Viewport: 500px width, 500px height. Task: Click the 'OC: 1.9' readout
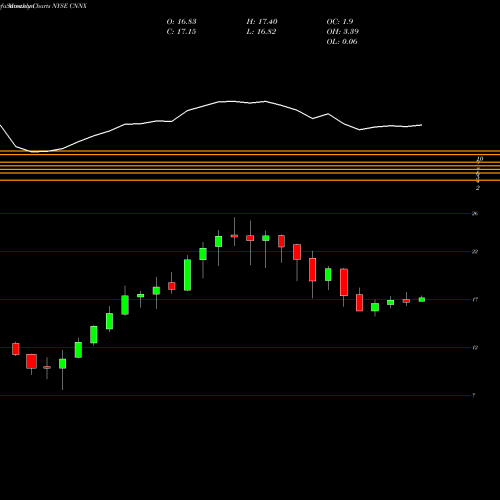[x=340, y=22]
